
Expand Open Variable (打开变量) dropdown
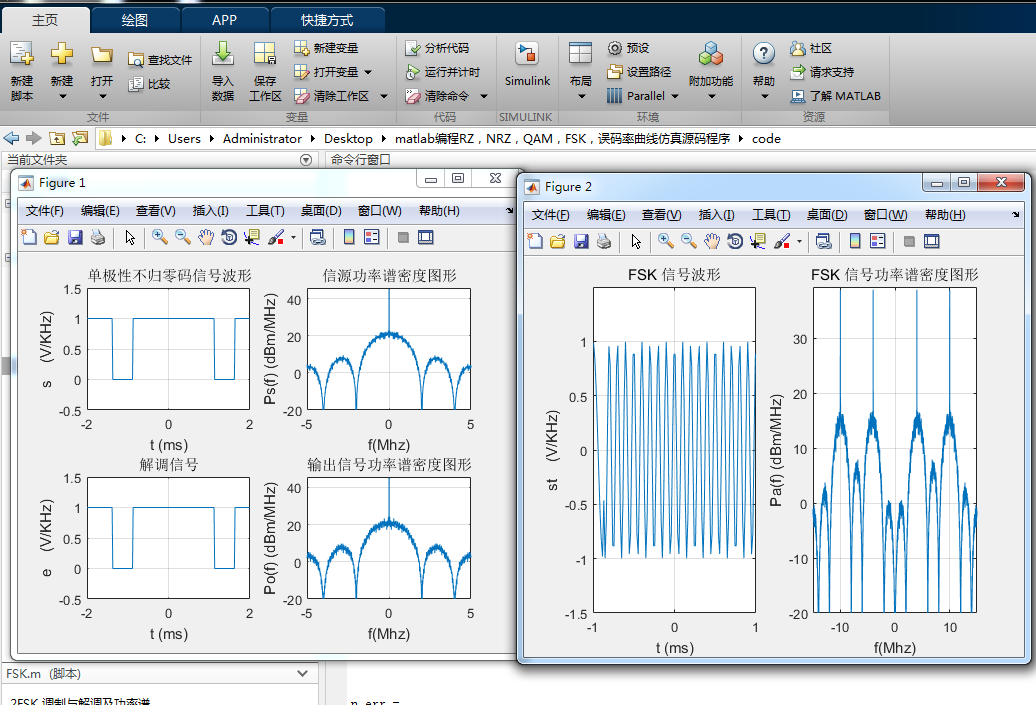click(368, 72)
